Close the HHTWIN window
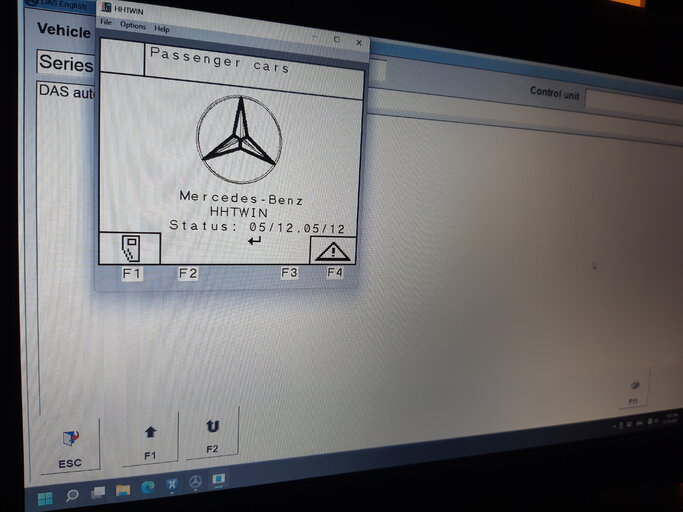Image resolution: width=683 pixels, height=512 pixels. (x=359, y=42)
